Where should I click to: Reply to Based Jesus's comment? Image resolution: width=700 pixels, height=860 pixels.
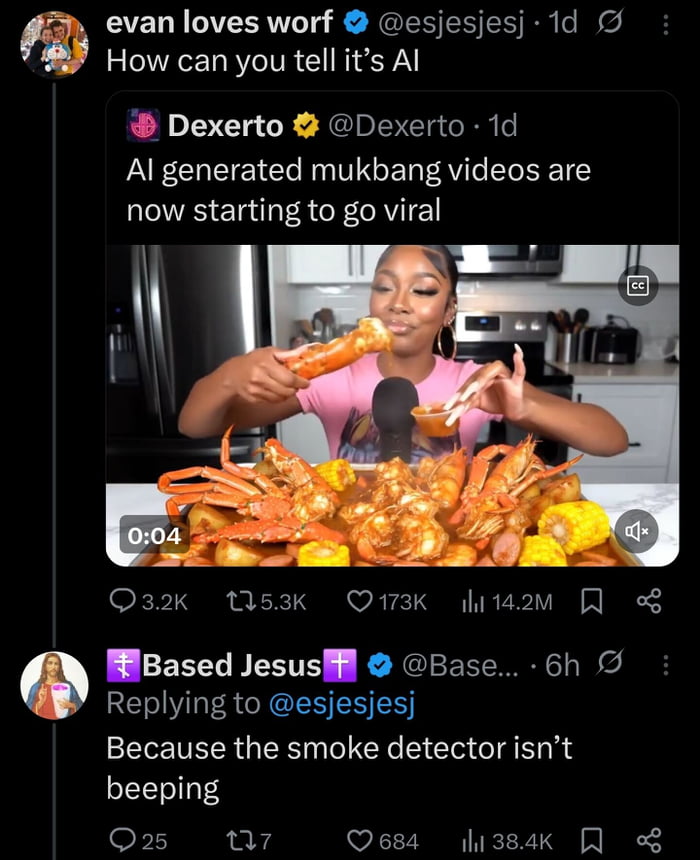(122, 840)
